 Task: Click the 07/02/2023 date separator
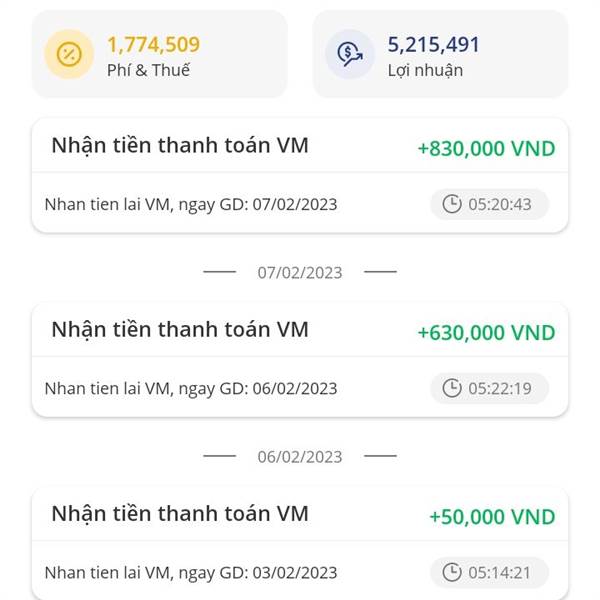[300, 272]
